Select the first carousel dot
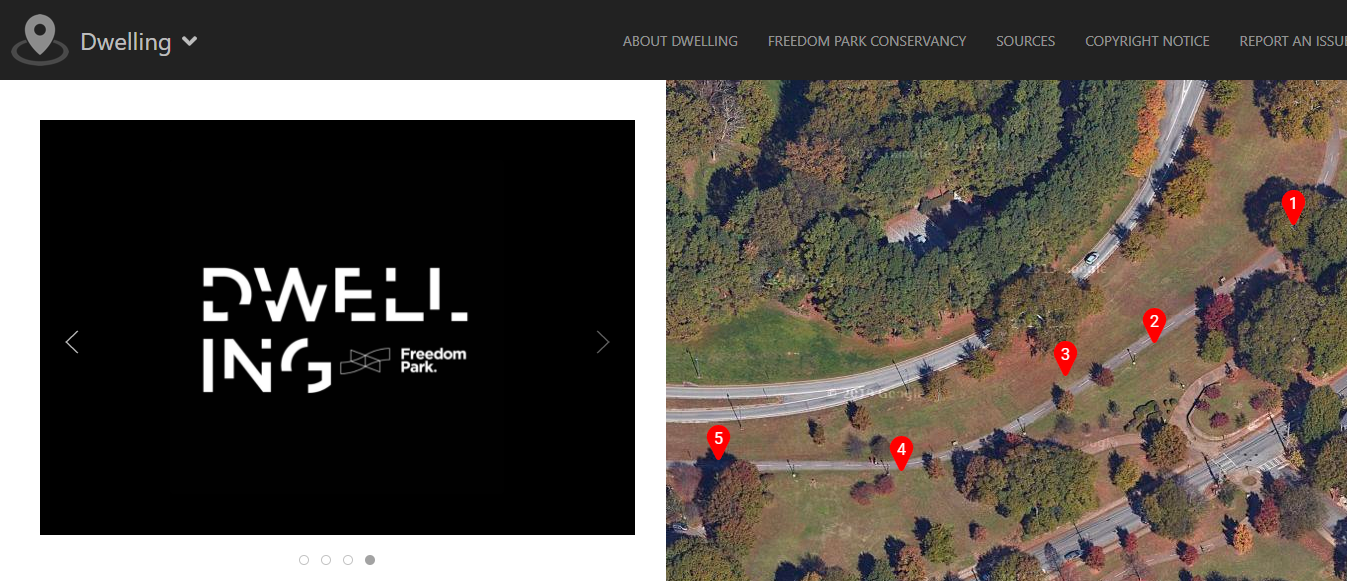 (x=304, y=560)
